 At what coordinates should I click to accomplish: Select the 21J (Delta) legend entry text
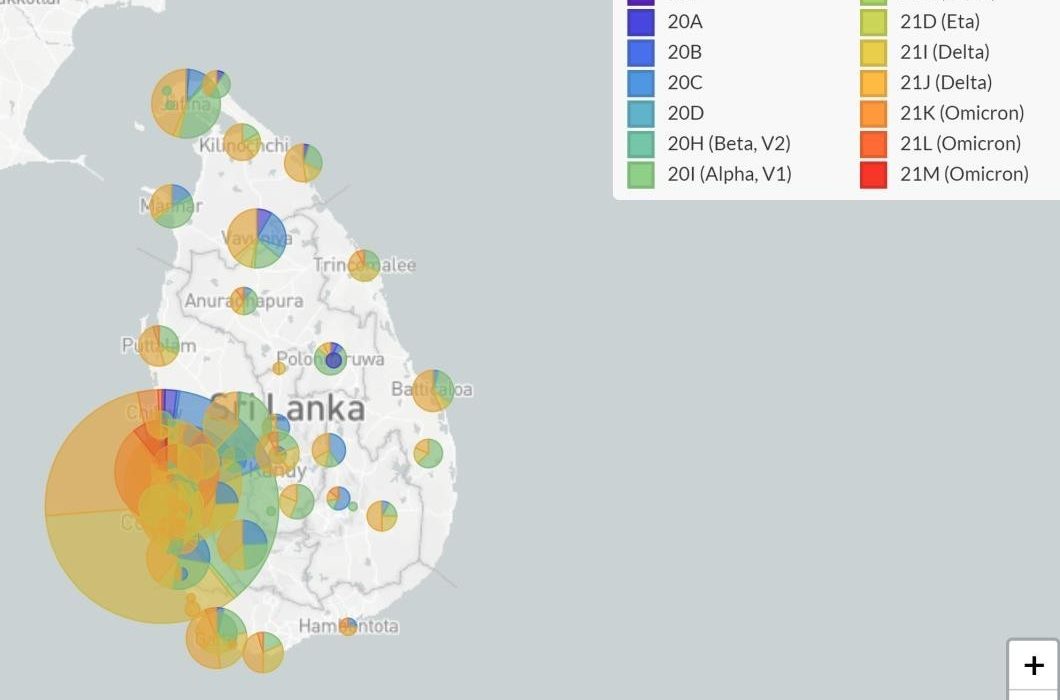coord(945,83)
